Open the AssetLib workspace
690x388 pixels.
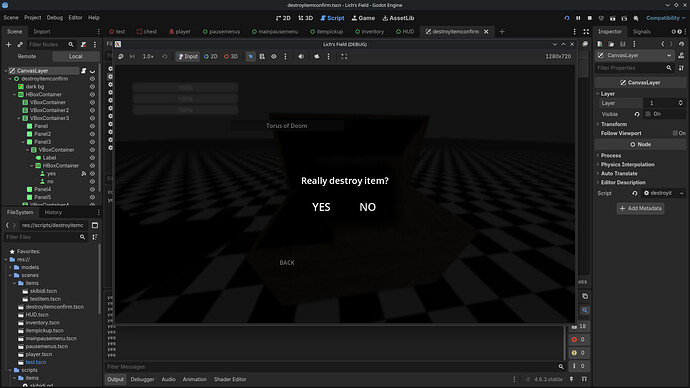coord(398,18)
